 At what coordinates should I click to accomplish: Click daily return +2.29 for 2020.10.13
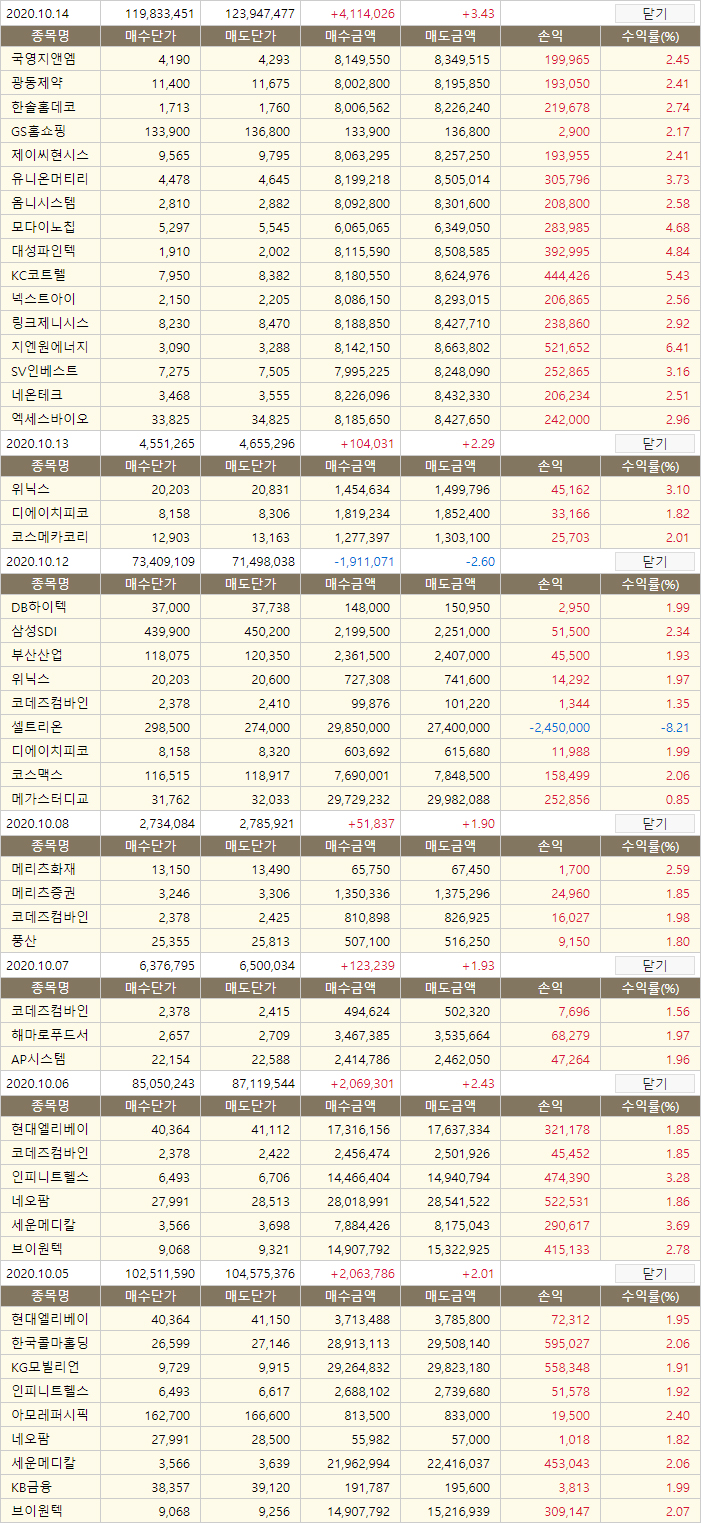pyautogui.click(x=478, y=443)
